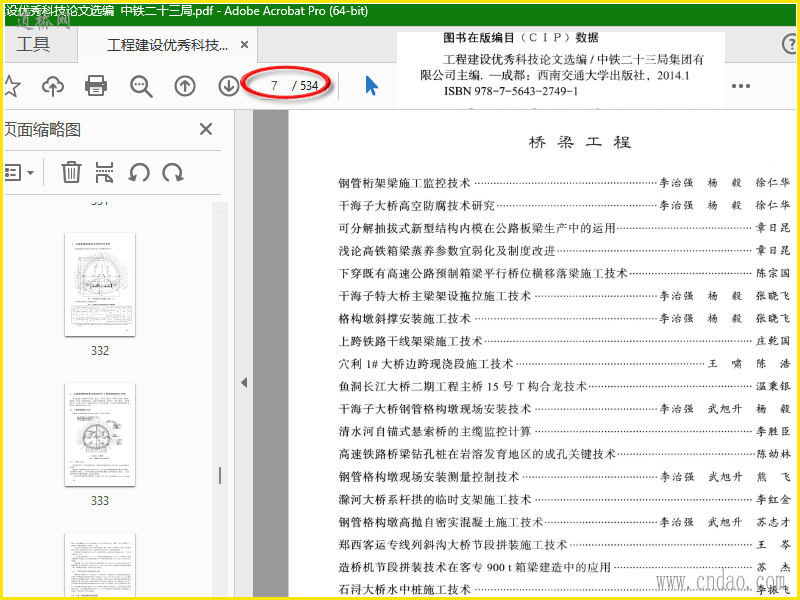Click the 页面缩略图 panel title
The width and height of the screenshot is (800, 600).
point(43,130)
